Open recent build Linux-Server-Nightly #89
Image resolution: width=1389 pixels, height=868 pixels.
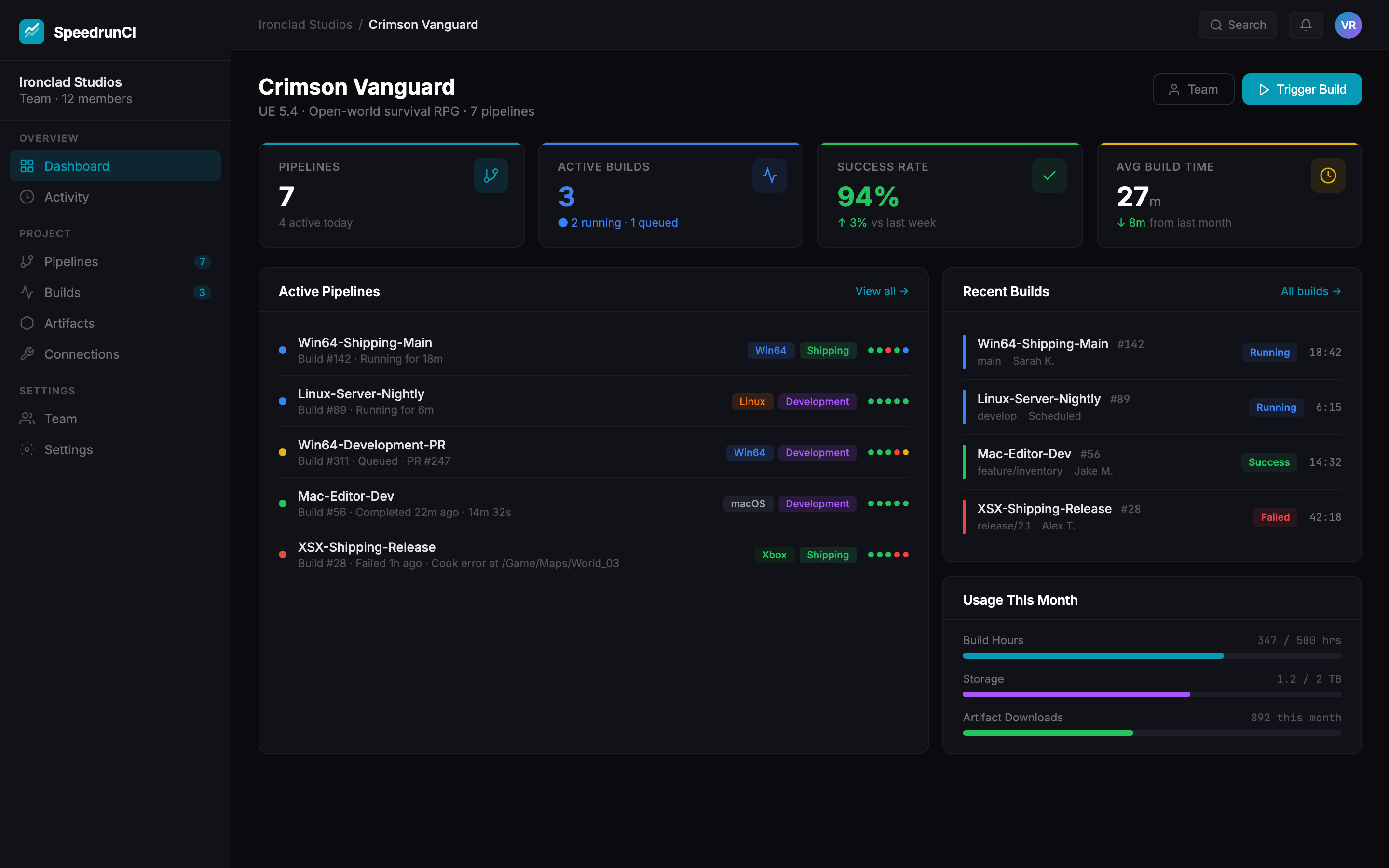(1152, 407)
